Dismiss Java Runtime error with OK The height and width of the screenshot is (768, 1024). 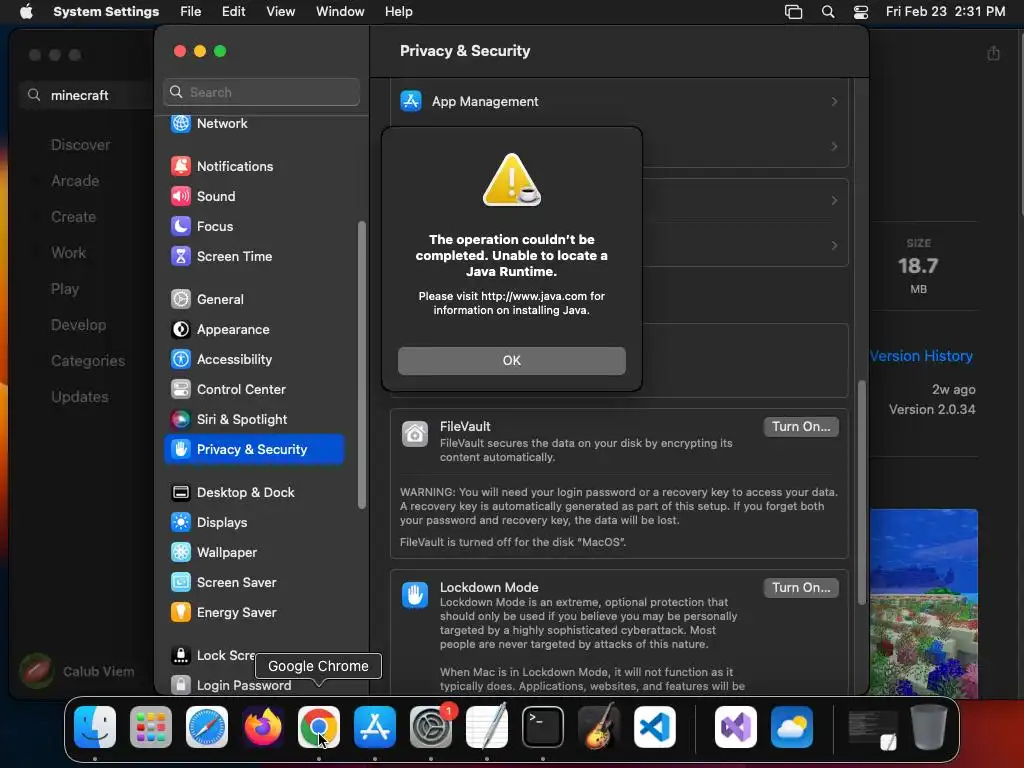click(511, 360)
